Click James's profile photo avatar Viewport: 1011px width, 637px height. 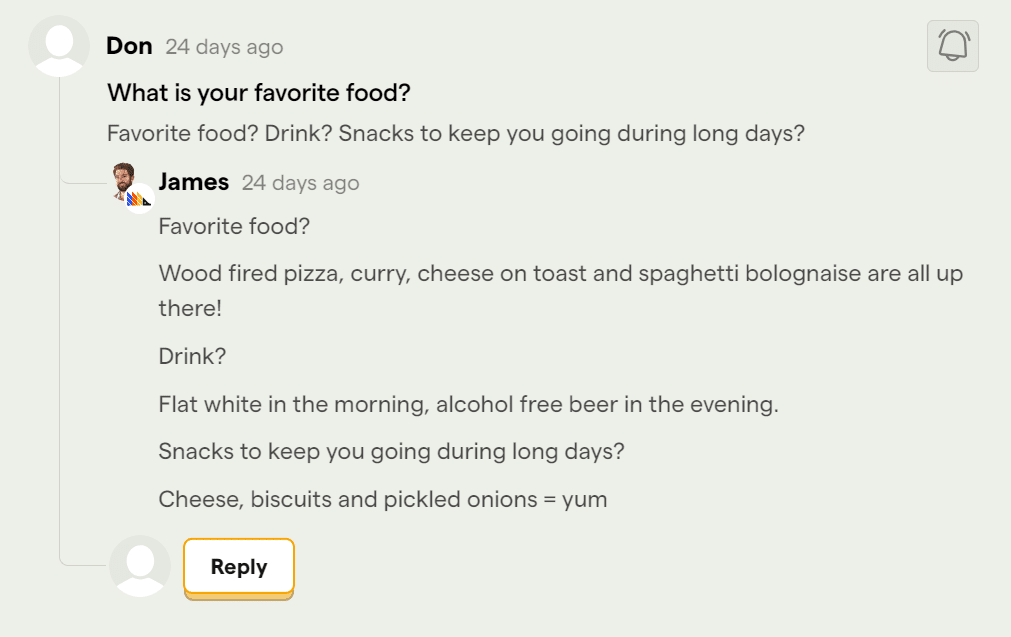[124, 178]
